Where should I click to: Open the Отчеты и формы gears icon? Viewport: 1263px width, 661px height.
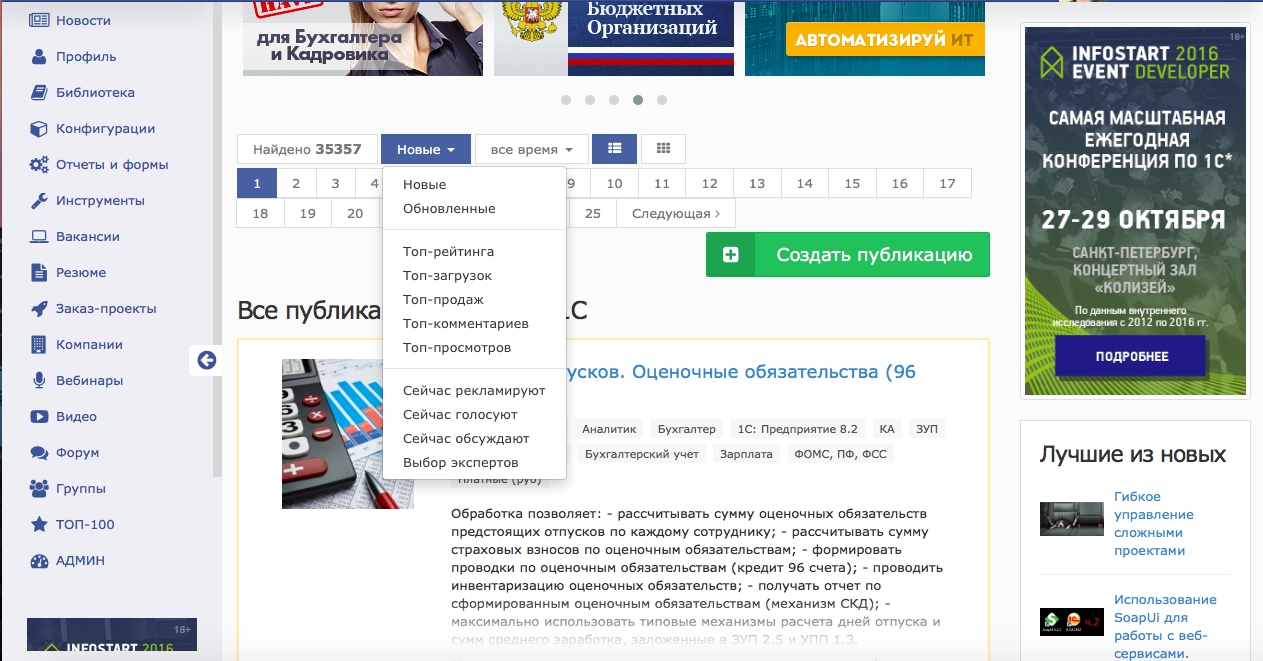pyautogui.click(x=39, y=164)
